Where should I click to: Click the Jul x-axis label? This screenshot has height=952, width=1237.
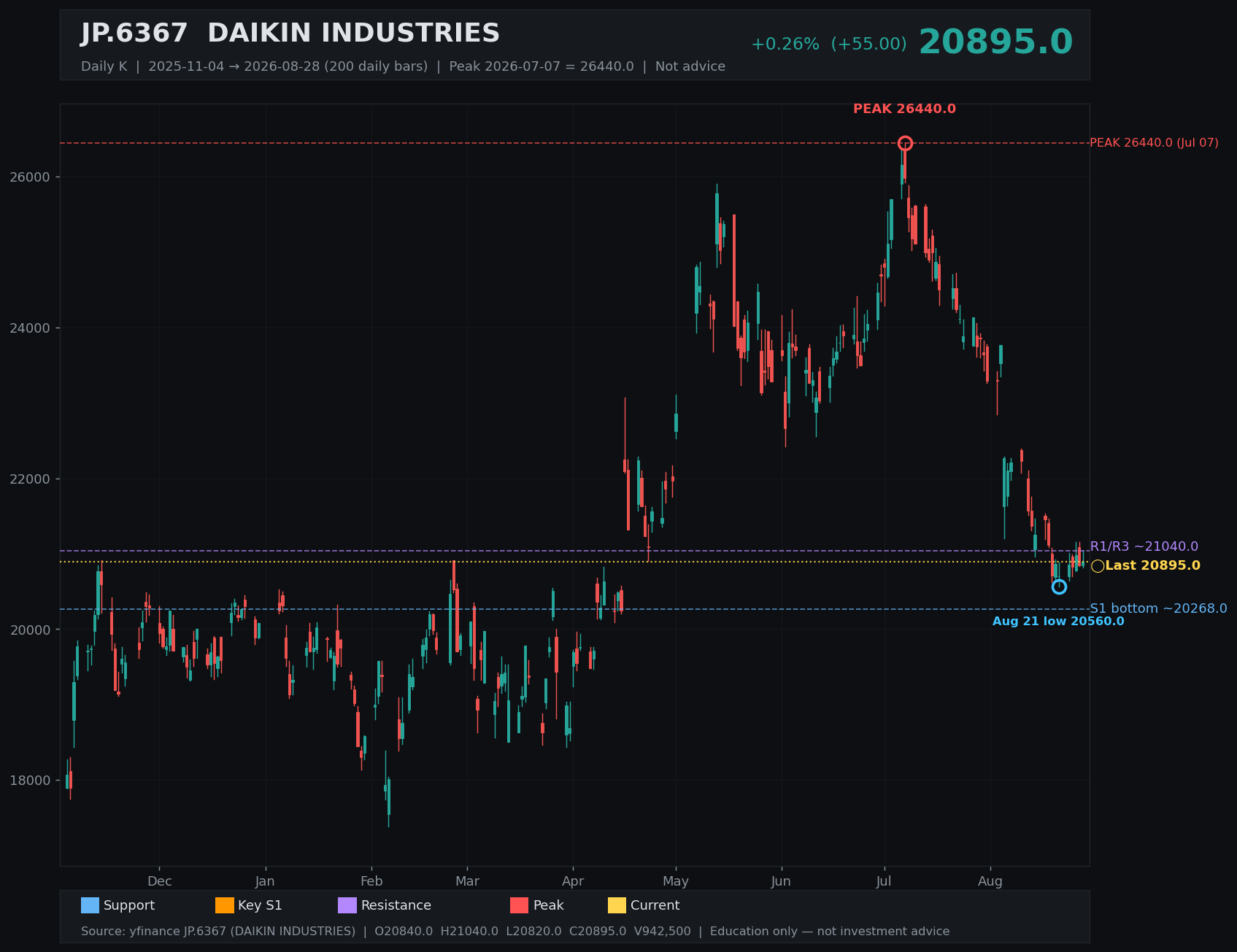[884, 881]
